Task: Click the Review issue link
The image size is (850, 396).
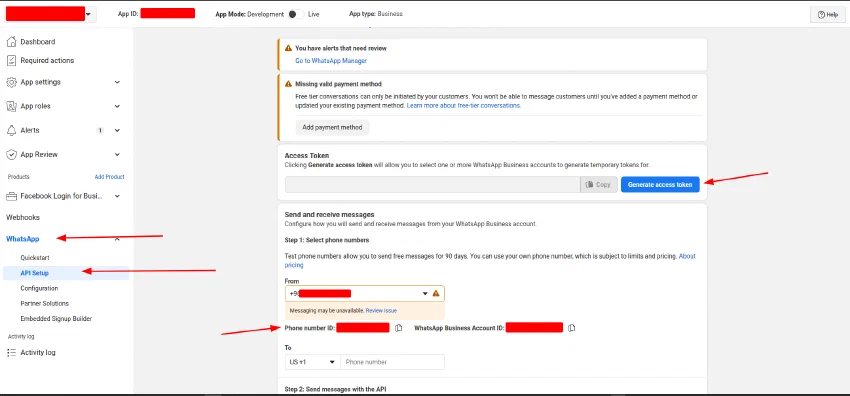Action: point(381,311)
